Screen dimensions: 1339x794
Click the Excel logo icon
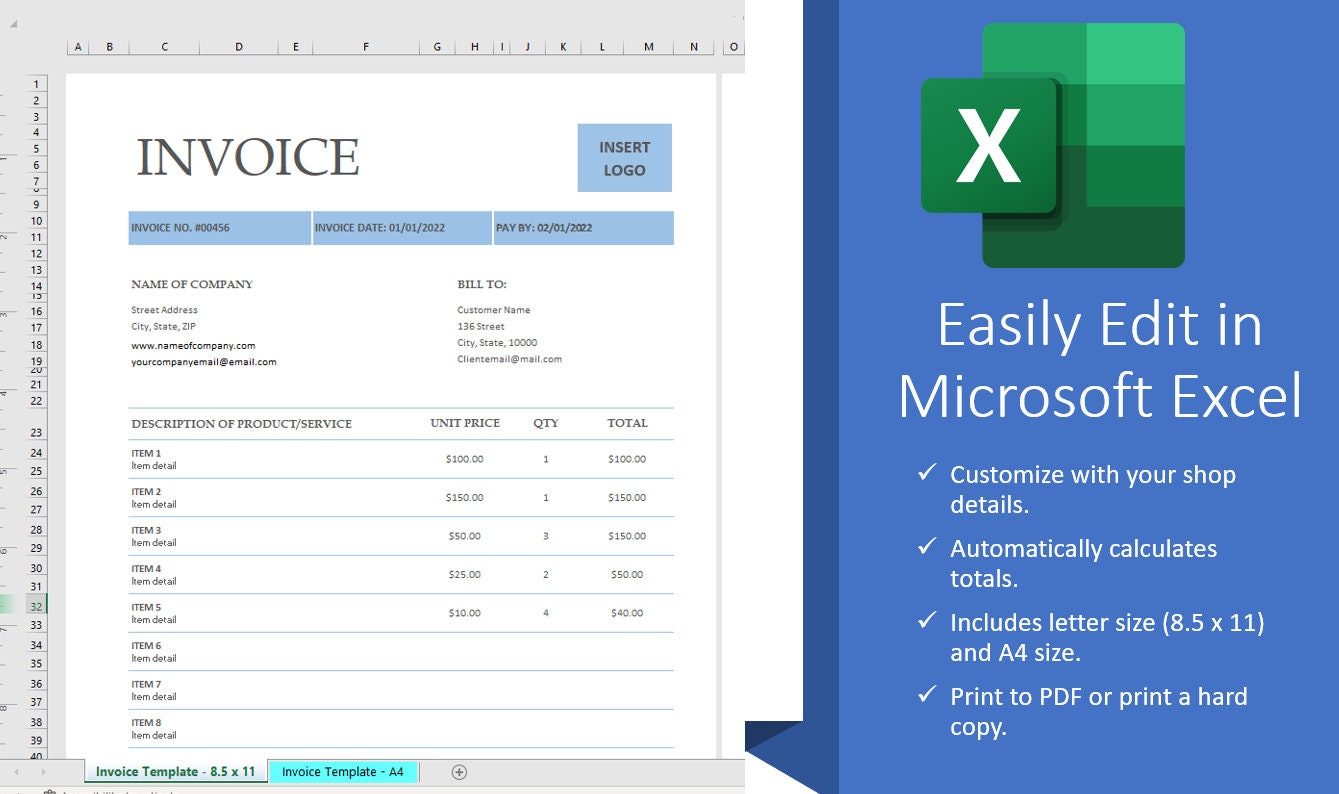1053,145
